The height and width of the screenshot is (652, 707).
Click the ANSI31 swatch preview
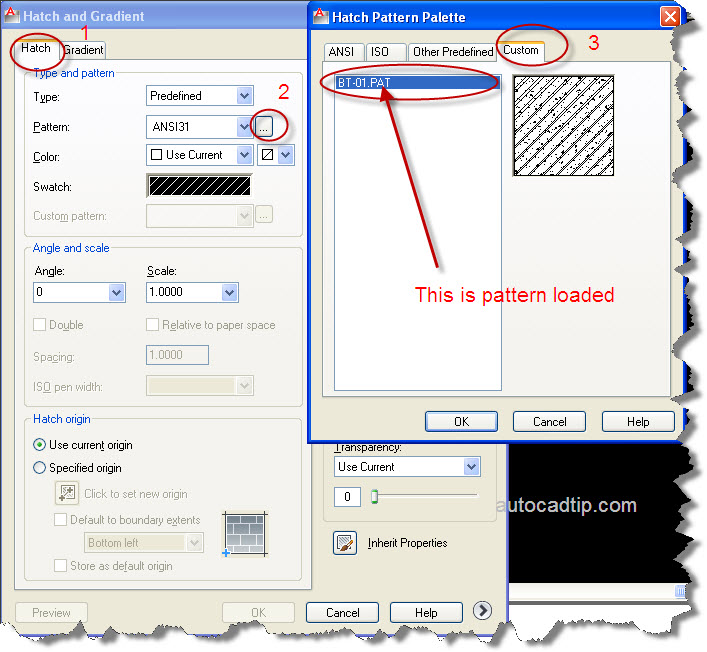point(199,186)
